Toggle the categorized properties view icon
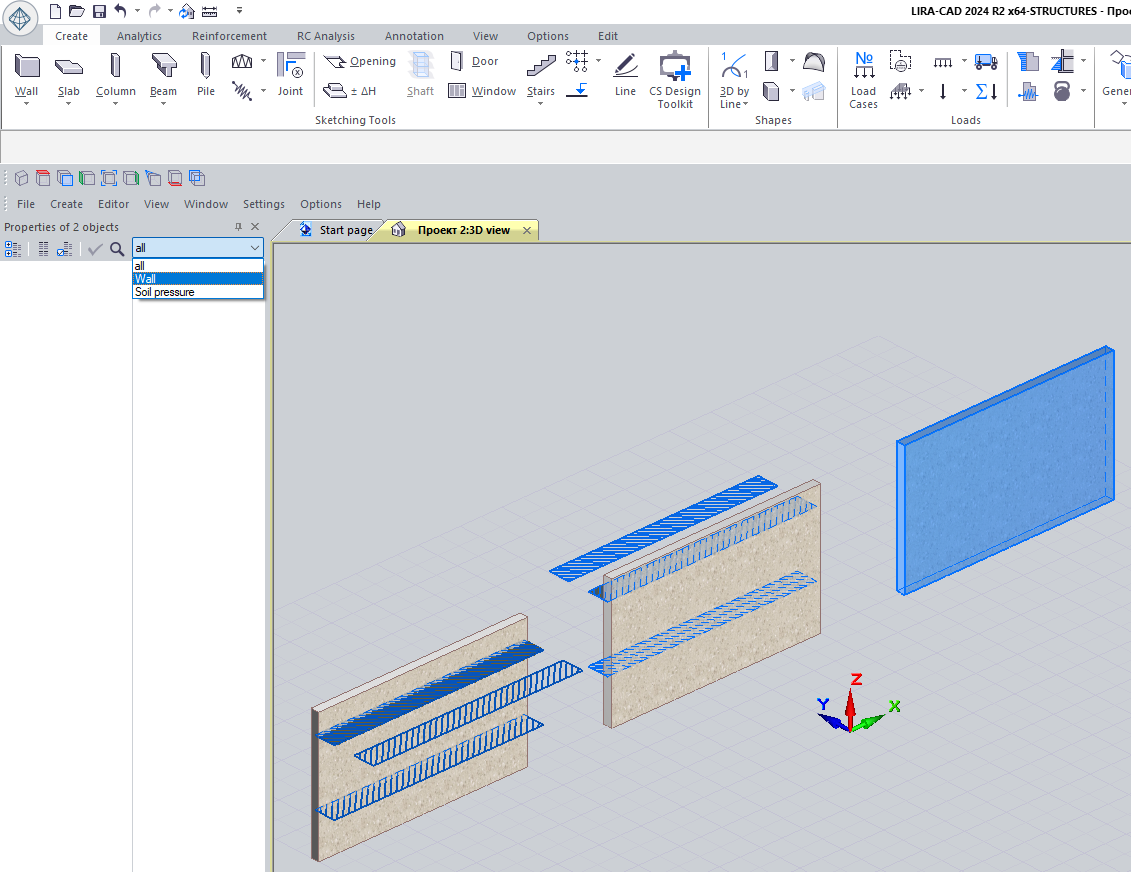The height and width of the screenshot is (872, 1131). tap(13, 249)
